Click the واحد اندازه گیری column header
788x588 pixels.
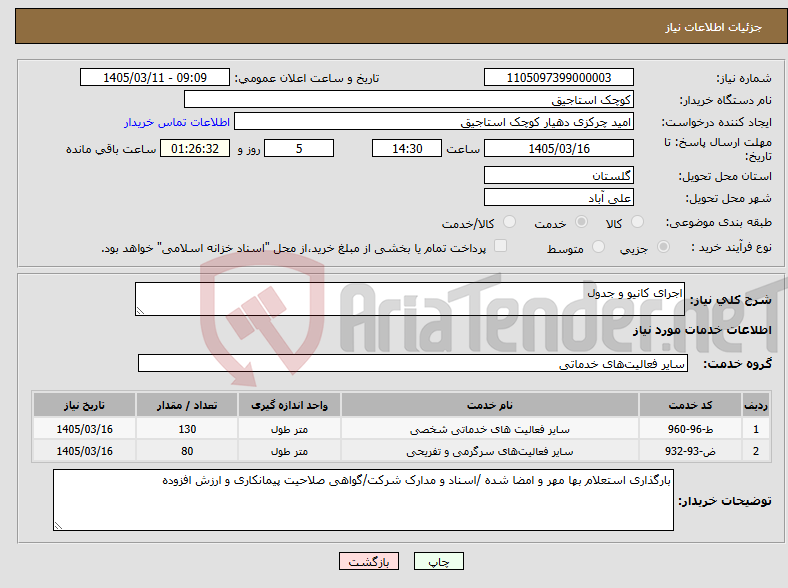point(289,405)
